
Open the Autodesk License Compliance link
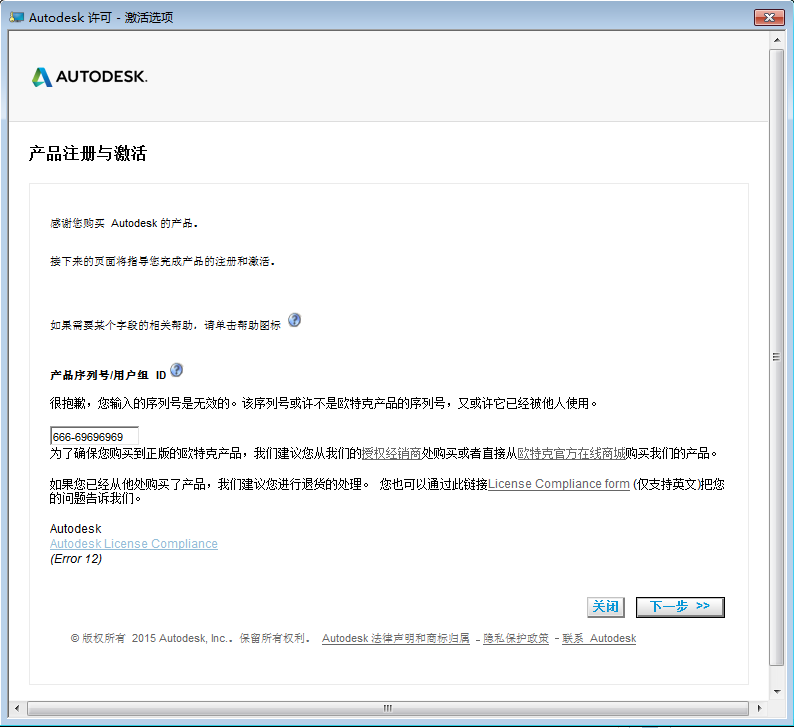coord(134,544)
